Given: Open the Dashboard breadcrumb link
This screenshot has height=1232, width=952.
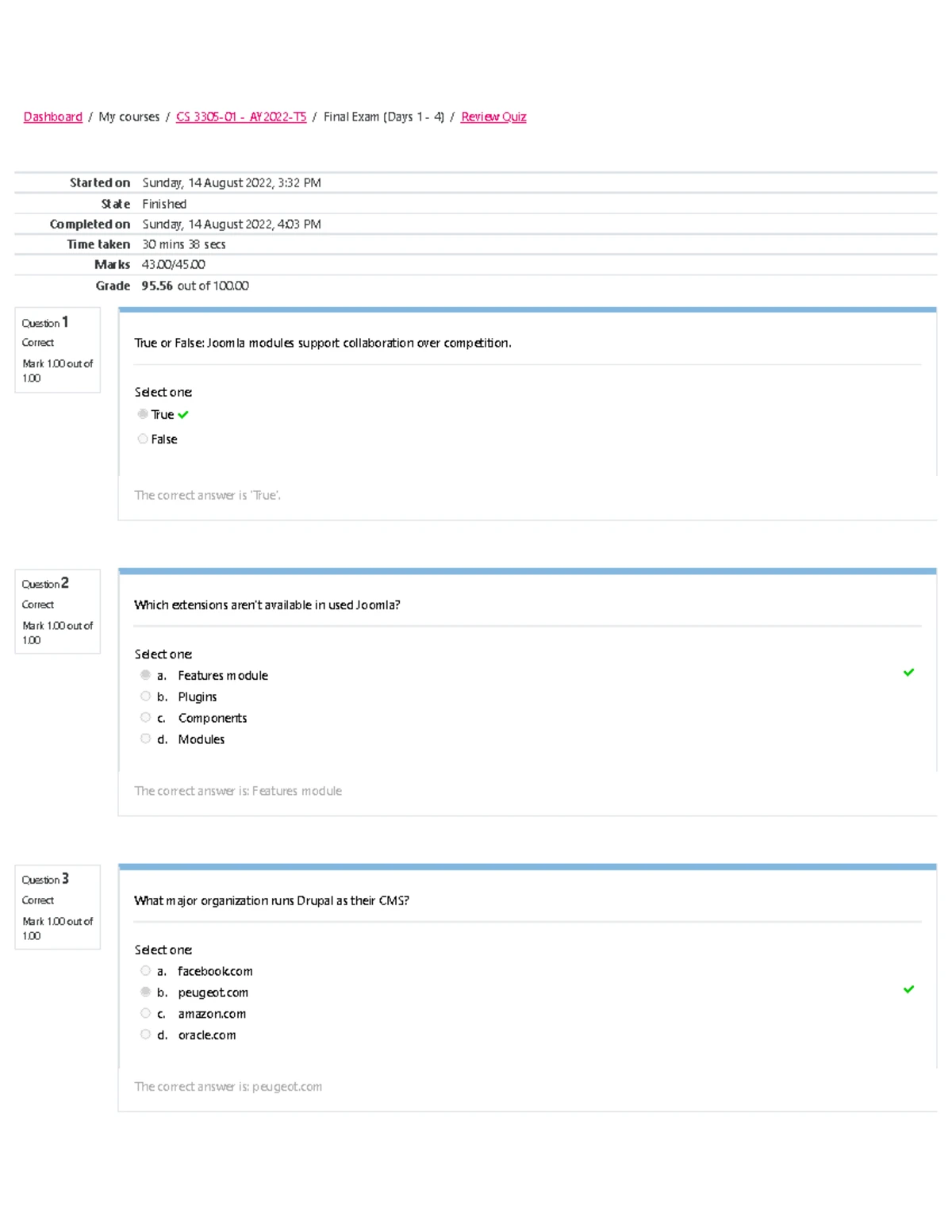Looking at the screenshot, I should tap(53, 117).
